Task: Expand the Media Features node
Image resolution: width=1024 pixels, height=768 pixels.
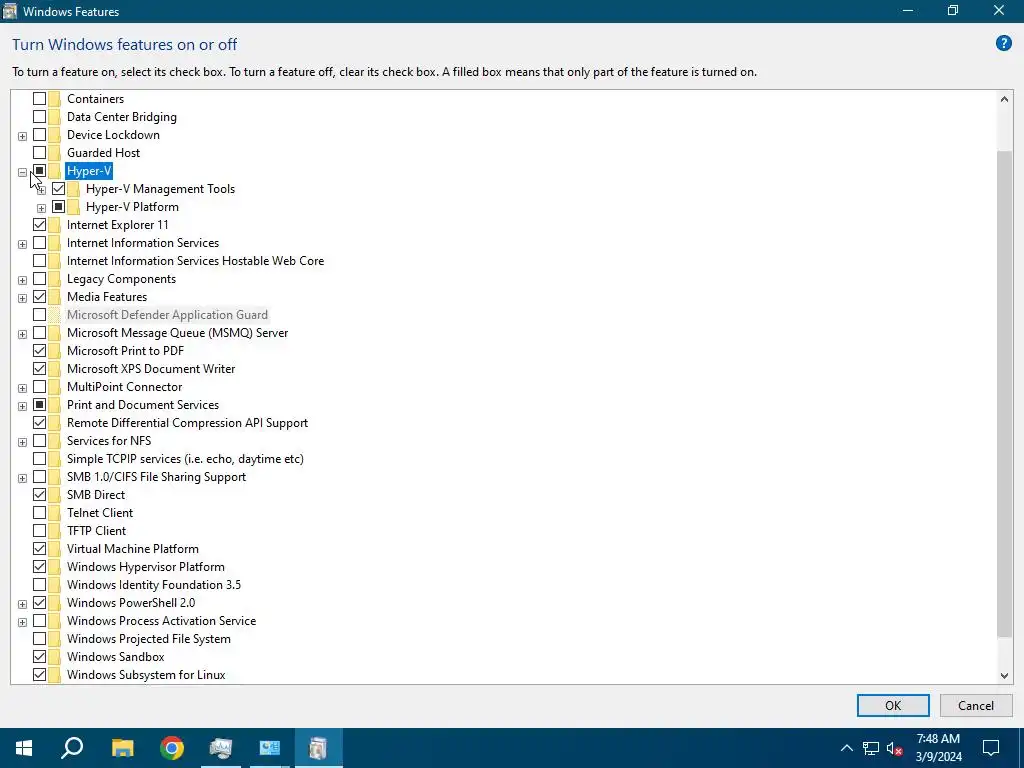Action: (22, 298)
